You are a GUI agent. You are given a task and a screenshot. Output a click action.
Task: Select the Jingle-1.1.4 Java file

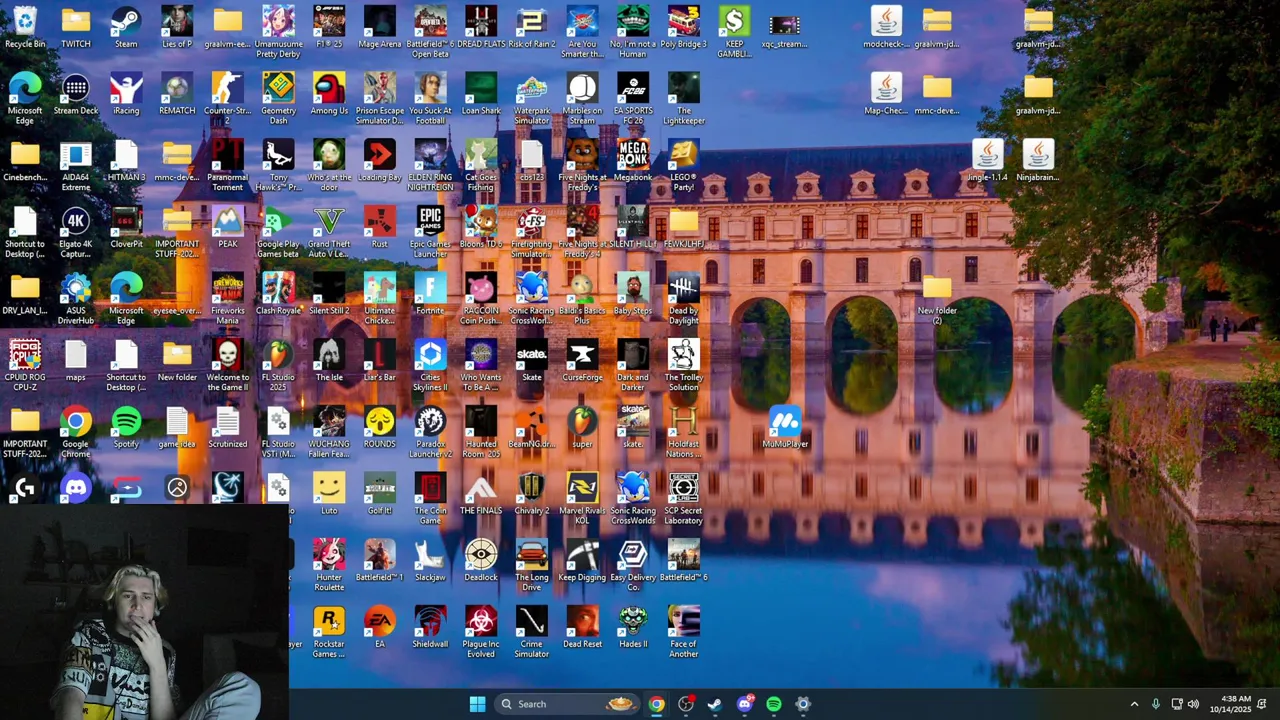point(987,160)
